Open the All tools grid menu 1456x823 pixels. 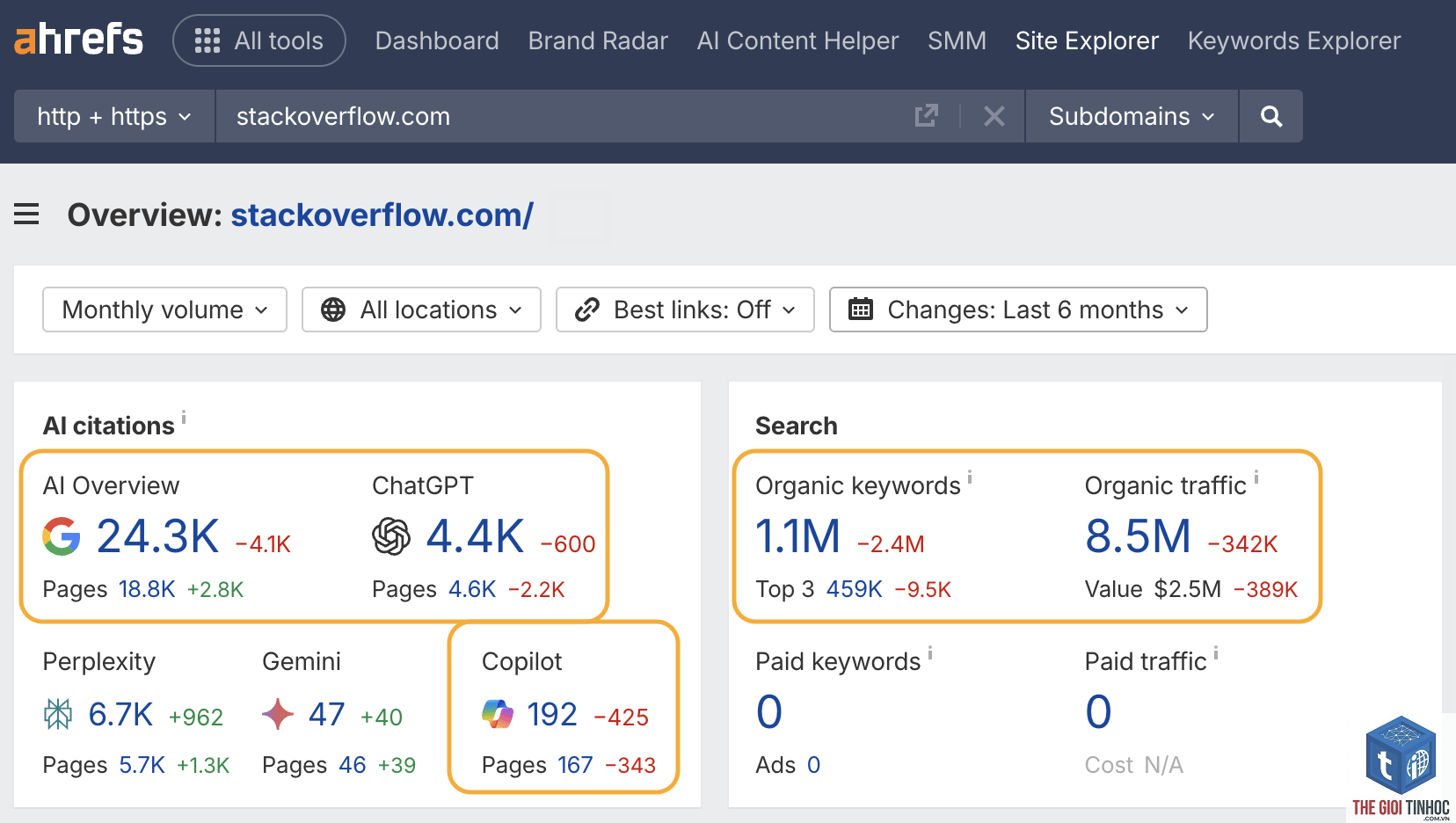(x=259, y=40)
